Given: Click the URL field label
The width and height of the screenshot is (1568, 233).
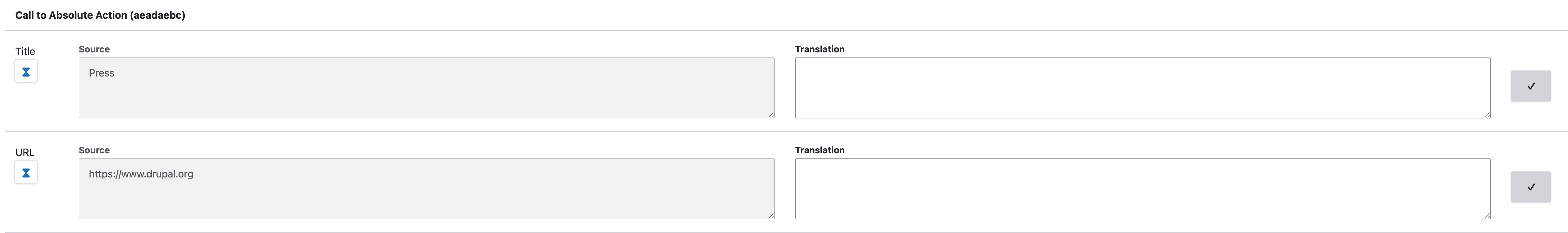Looking at the screenshot, I should pos(24,152).
